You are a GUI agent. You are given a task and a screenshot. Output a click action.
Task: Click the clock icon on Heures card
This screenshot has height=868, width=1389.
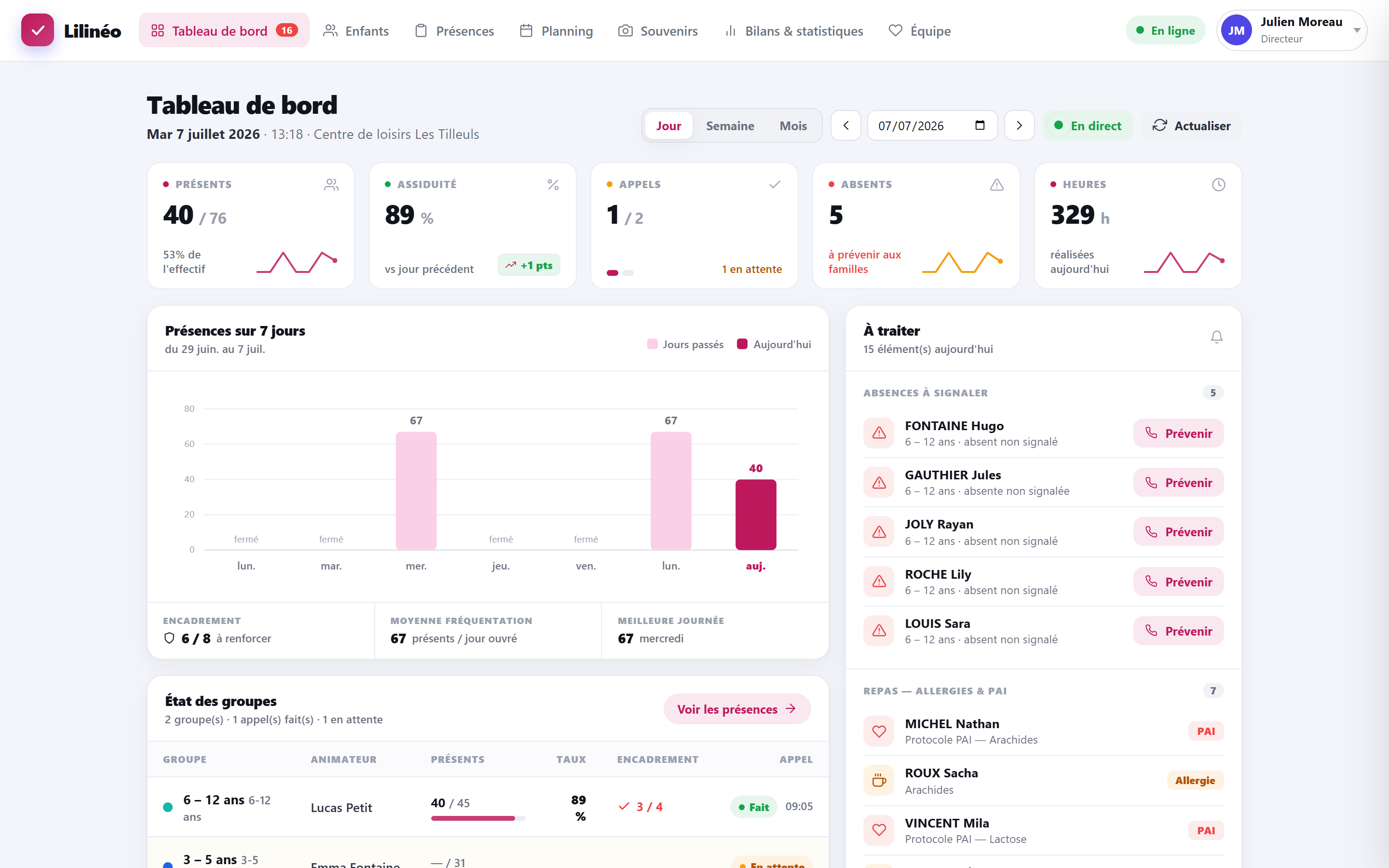tap(1218, 184)
